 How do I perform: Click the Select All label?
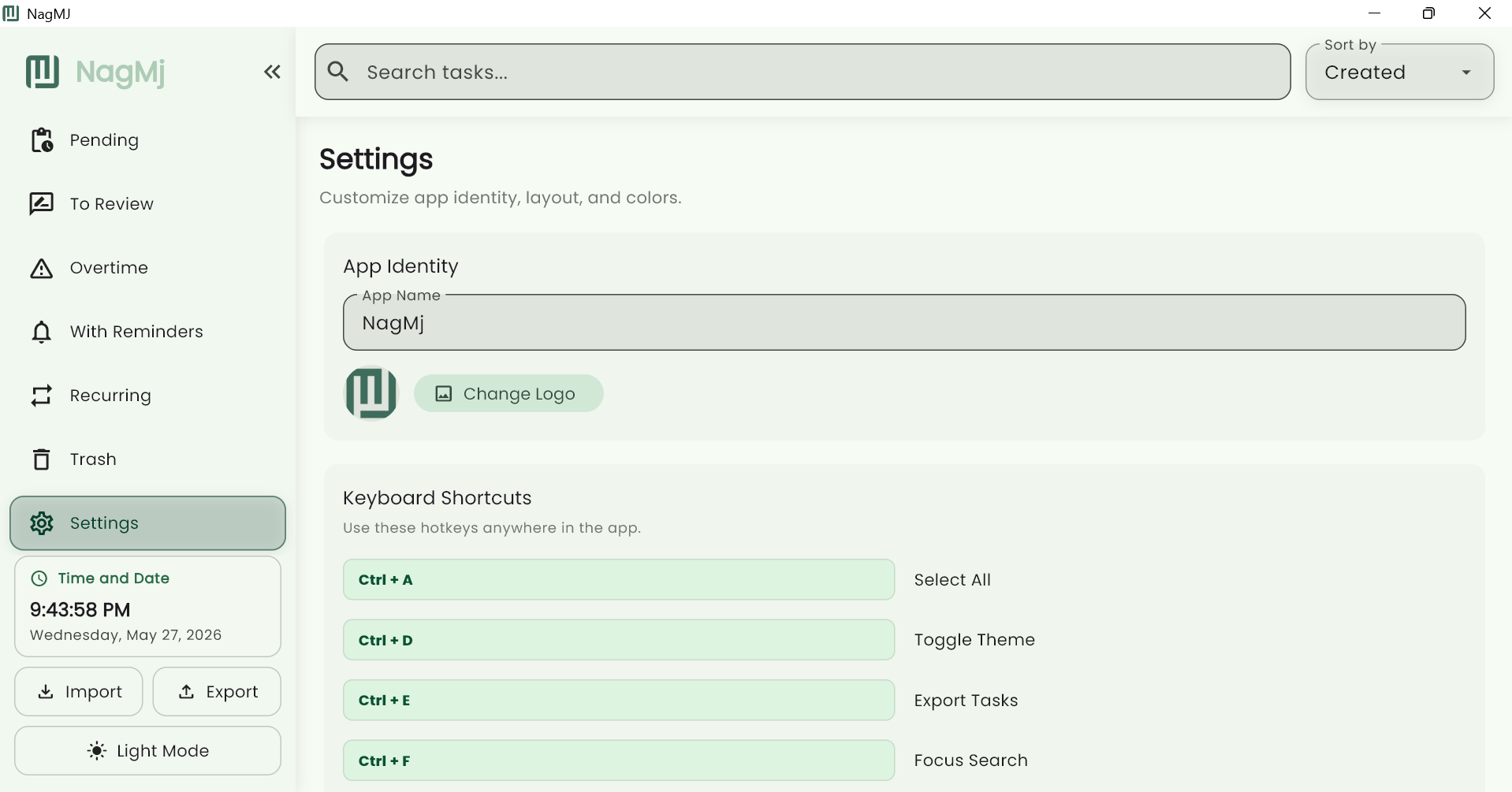952,580
